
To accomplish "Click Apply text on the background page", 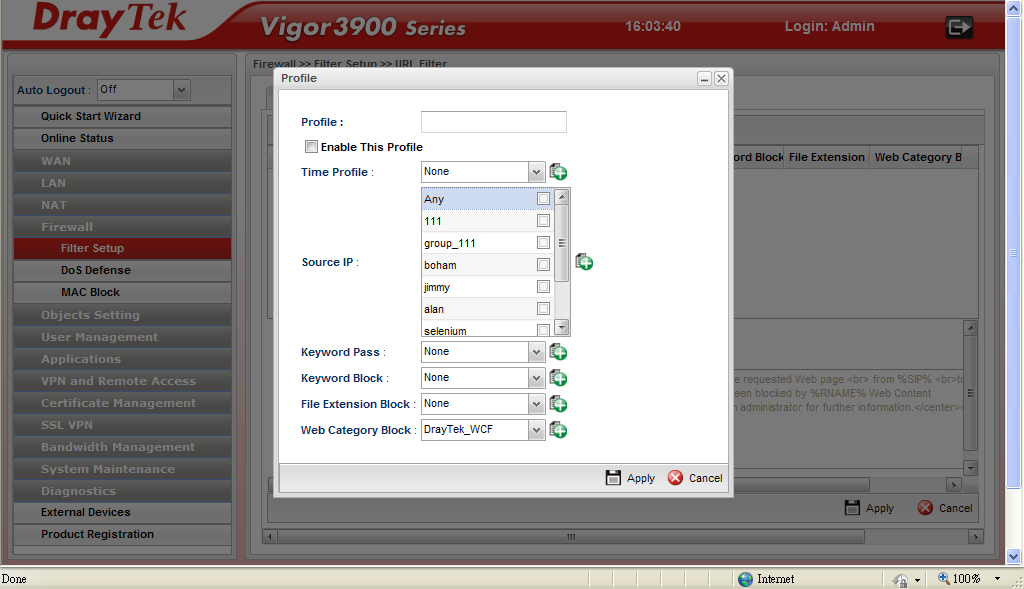I will (880, 509).
